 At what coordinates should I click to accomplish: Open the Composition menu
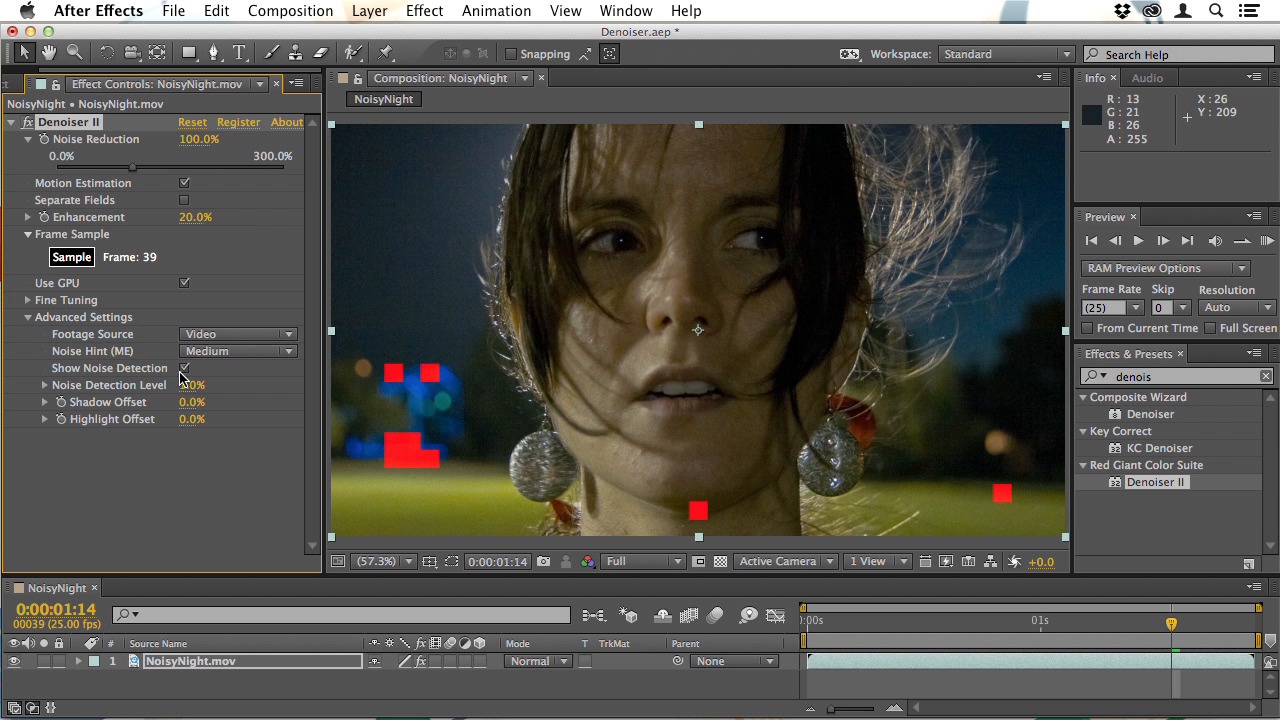point(290,11)
